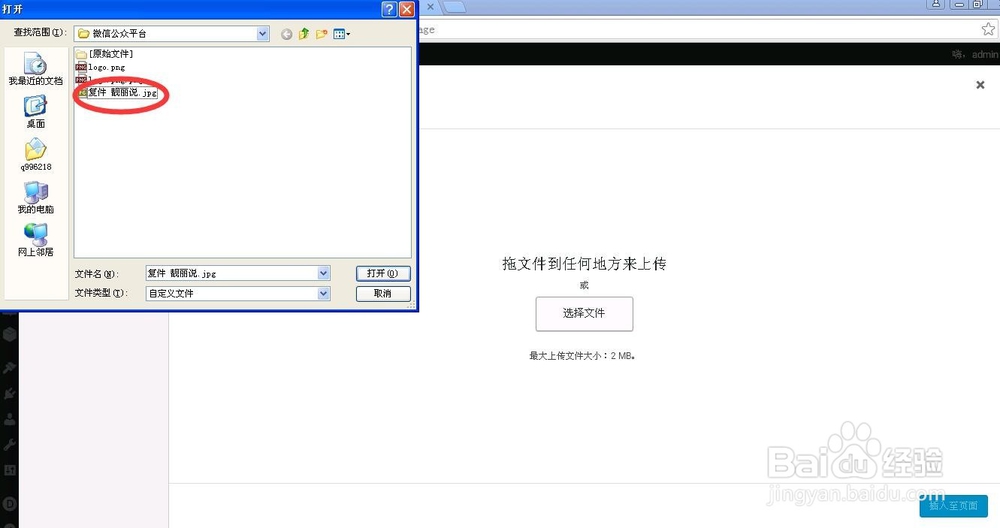This screenshot has width=1000, height=528.
Task: Open the View menu icon in dialog toolbar
Action: 341,34
